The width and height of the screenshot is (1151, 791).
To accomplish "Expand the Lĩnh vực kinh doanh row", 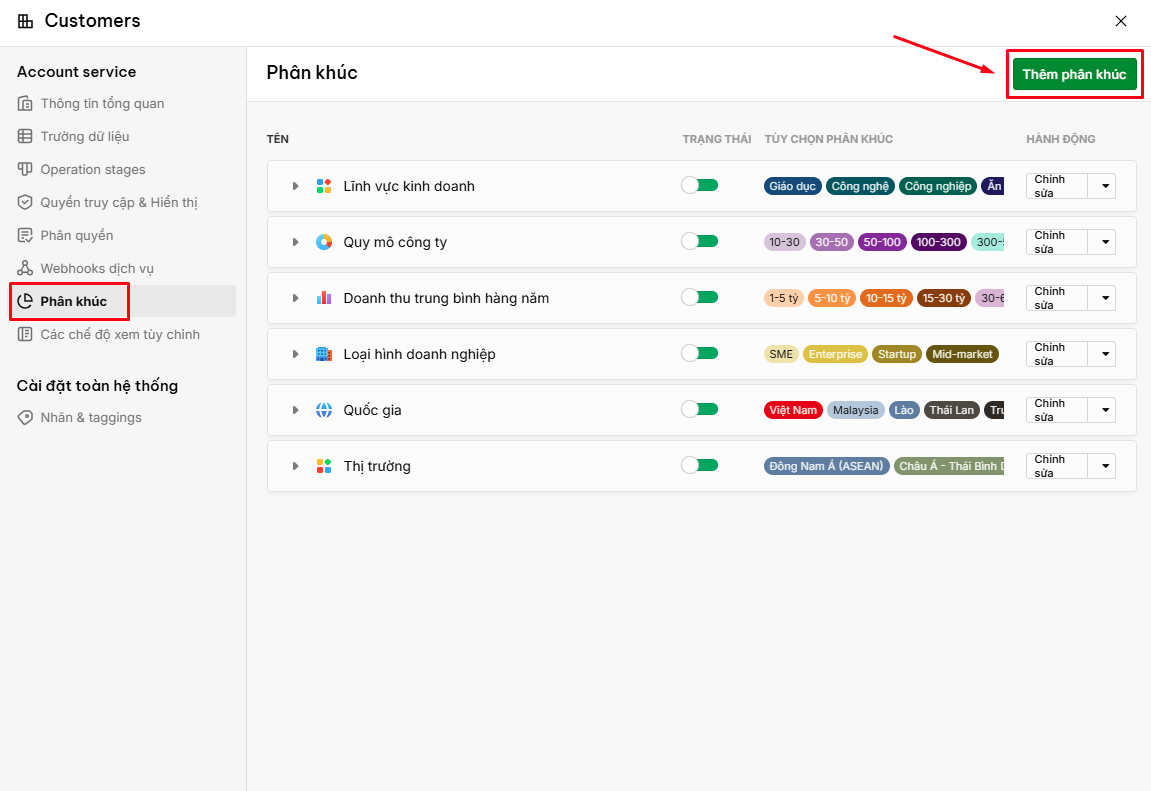I will click(295, 186).
